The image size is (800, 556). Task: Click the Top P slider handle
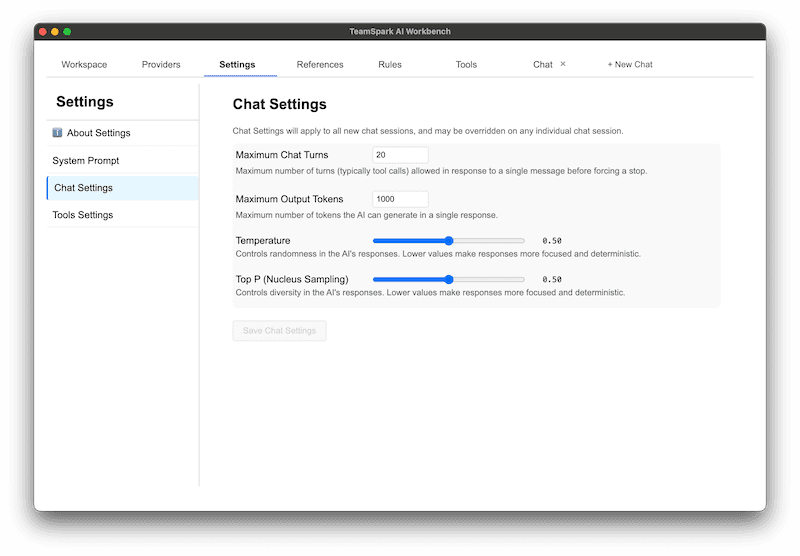tap(448, 280)
